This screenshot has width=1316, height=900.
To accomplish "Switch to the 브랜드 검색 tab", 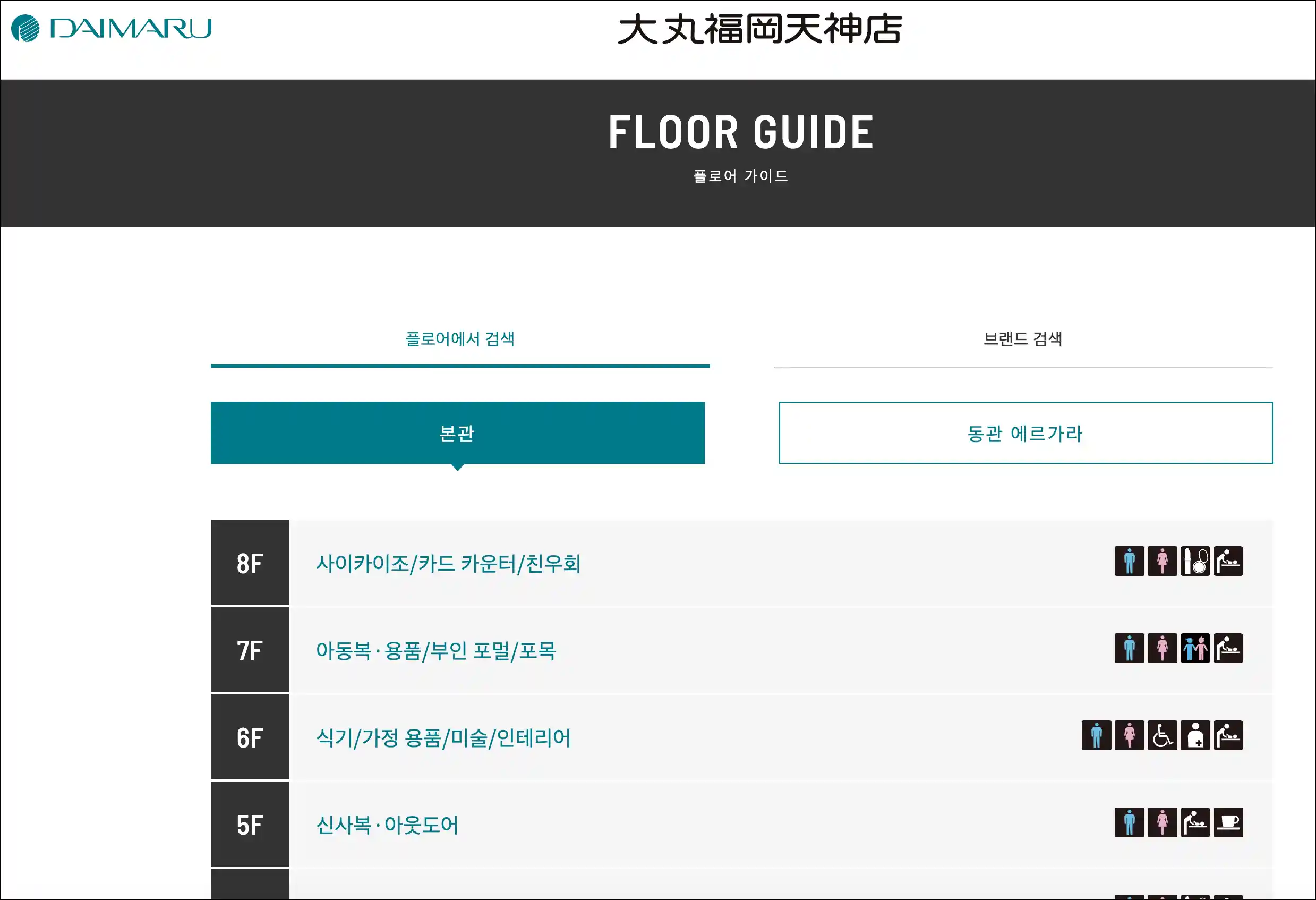I will click(1023, 339).
